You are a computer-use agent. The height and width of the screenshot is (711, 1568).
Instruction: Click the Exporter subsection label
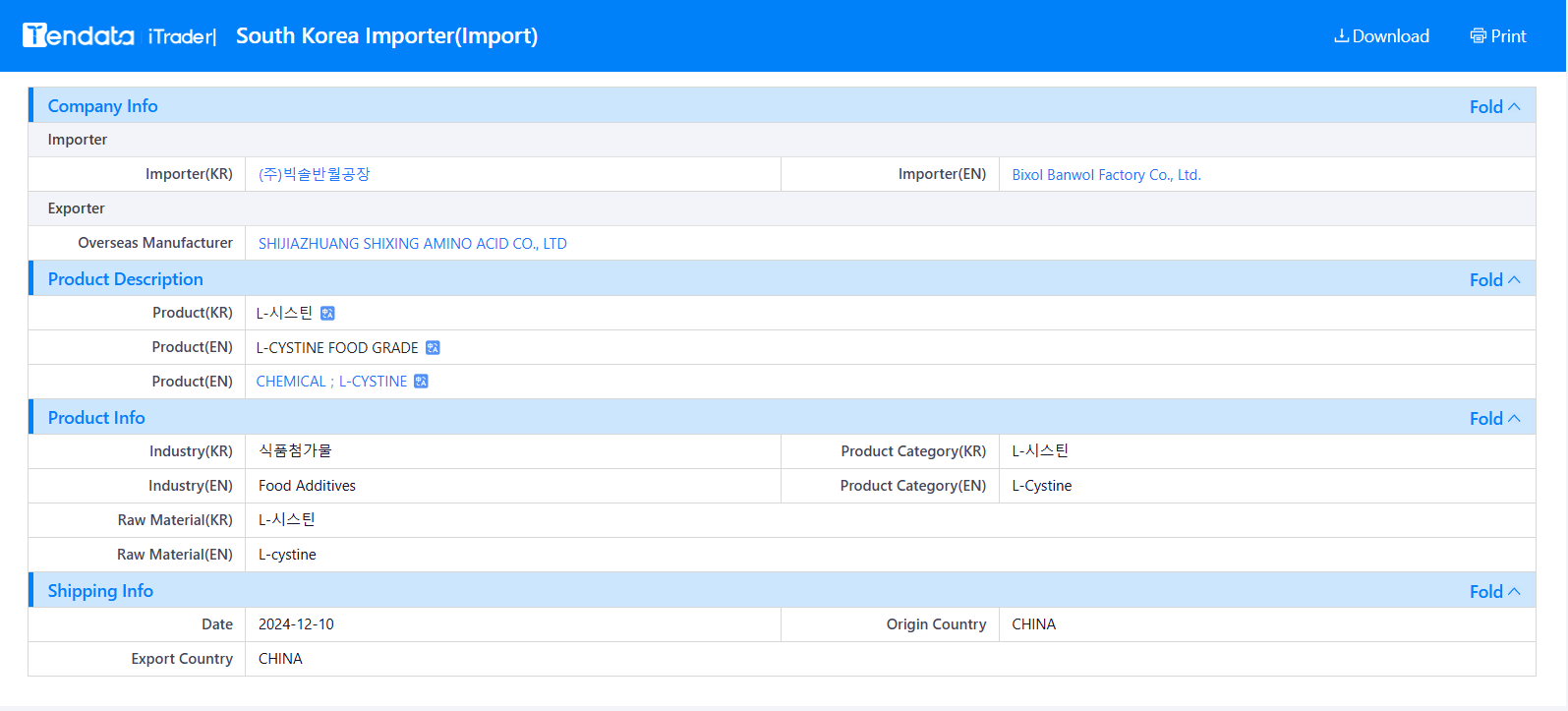tap(77, 208)
